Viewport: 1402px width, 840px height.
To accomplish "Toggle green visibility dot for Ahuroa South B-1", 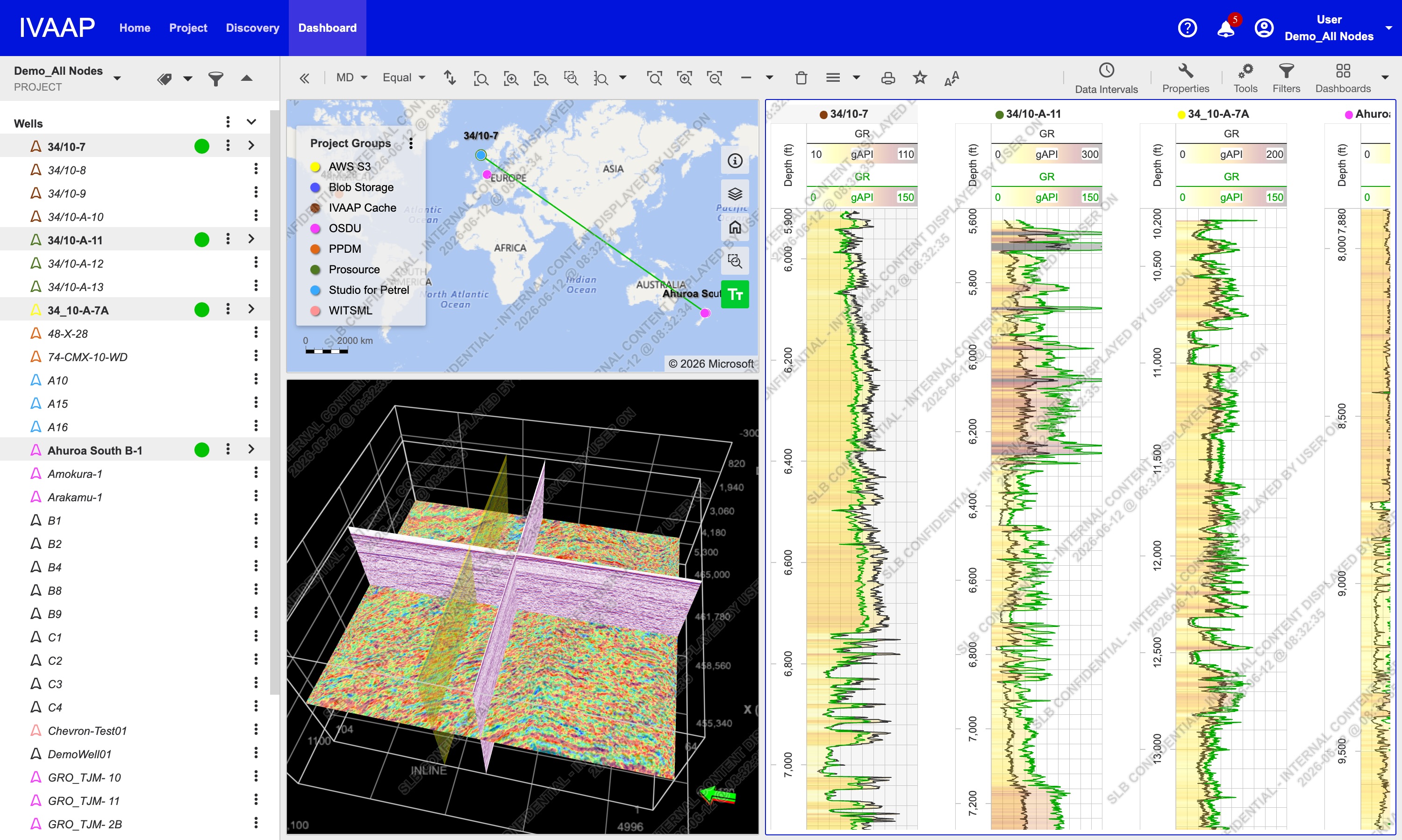I will click(x=201, y=450).
